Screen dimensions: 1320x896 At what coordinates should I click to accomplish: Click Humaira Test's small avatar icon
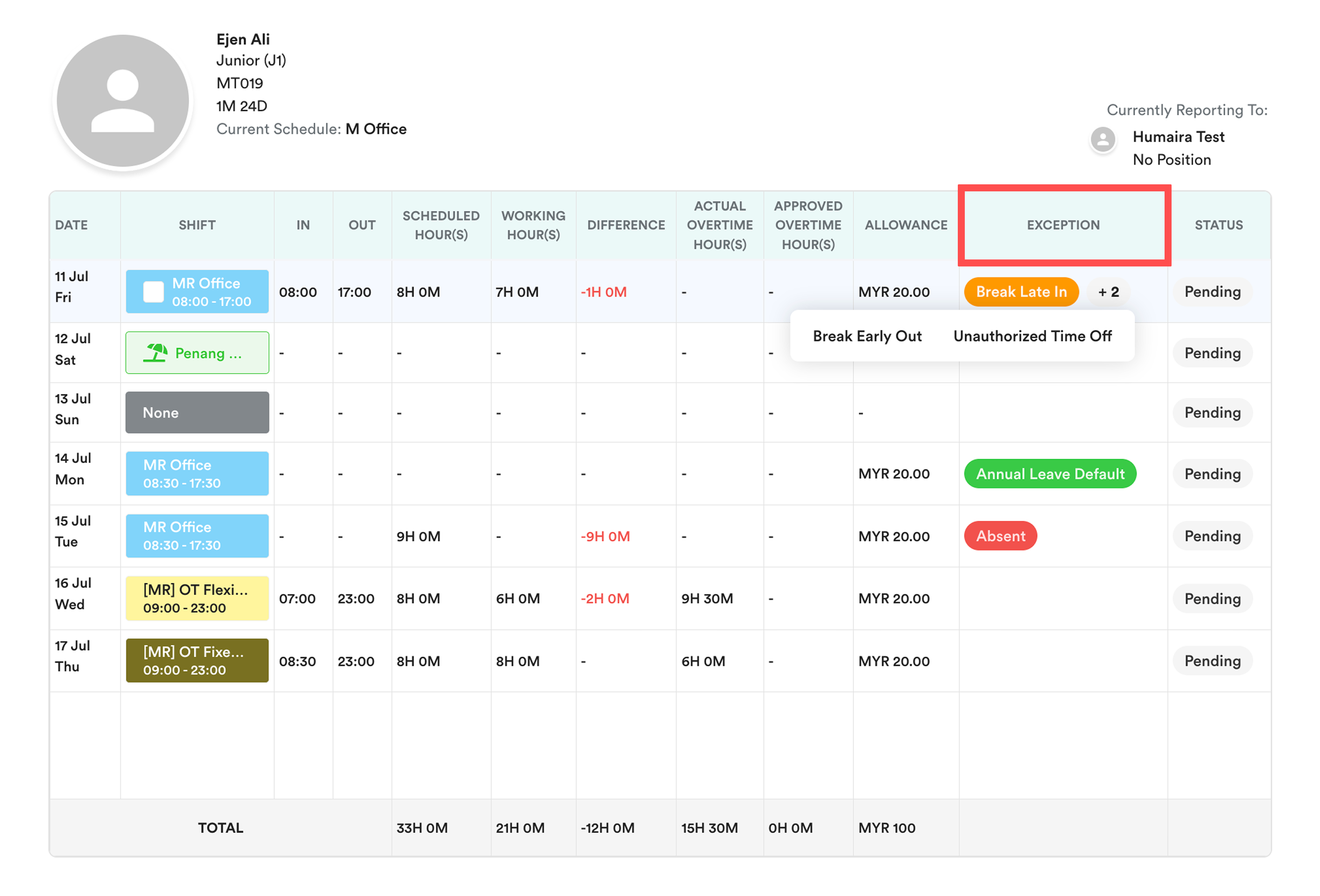pos(1102,140)
